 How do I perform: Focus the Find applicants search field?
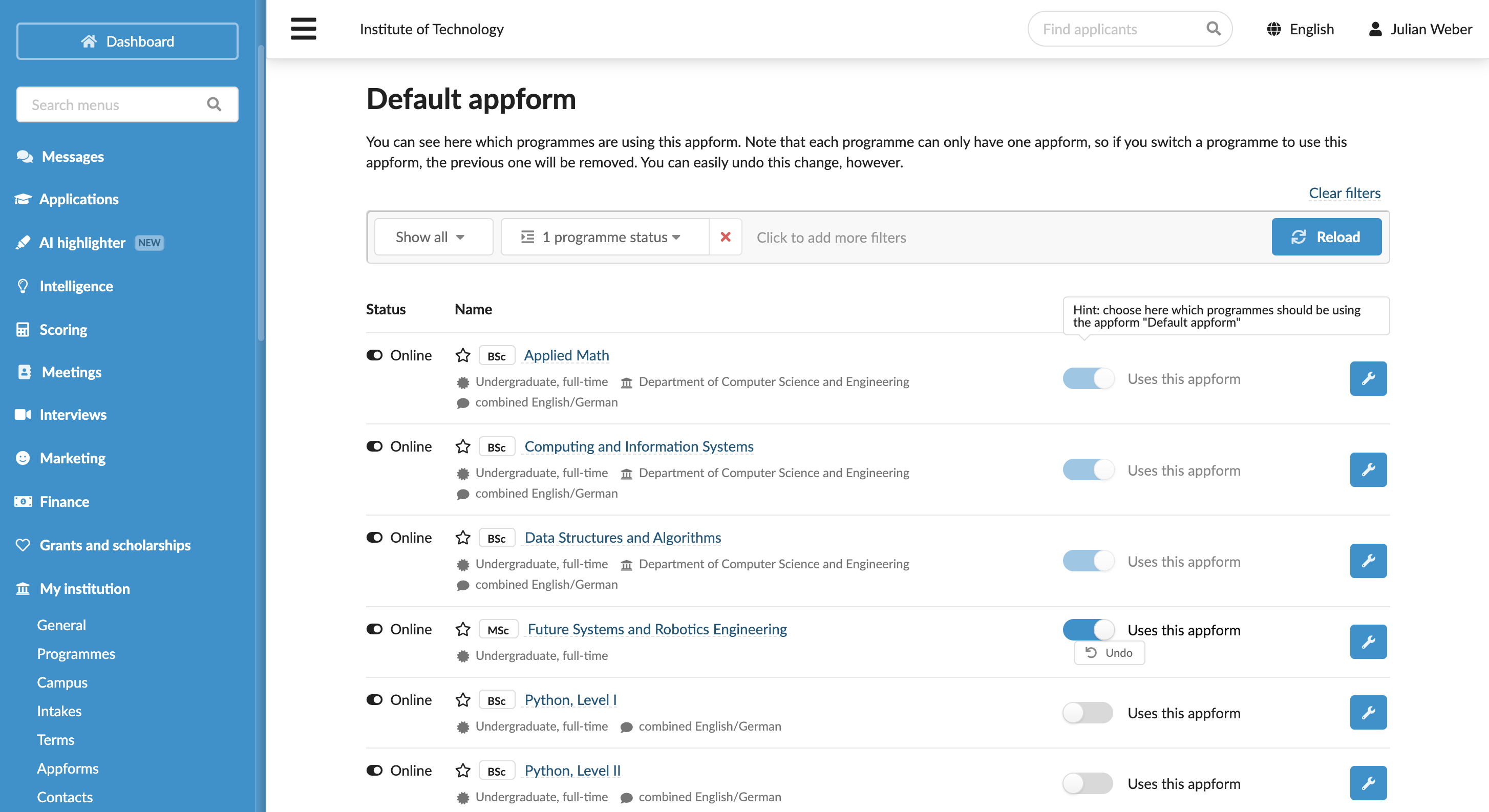pos(1129,29)
